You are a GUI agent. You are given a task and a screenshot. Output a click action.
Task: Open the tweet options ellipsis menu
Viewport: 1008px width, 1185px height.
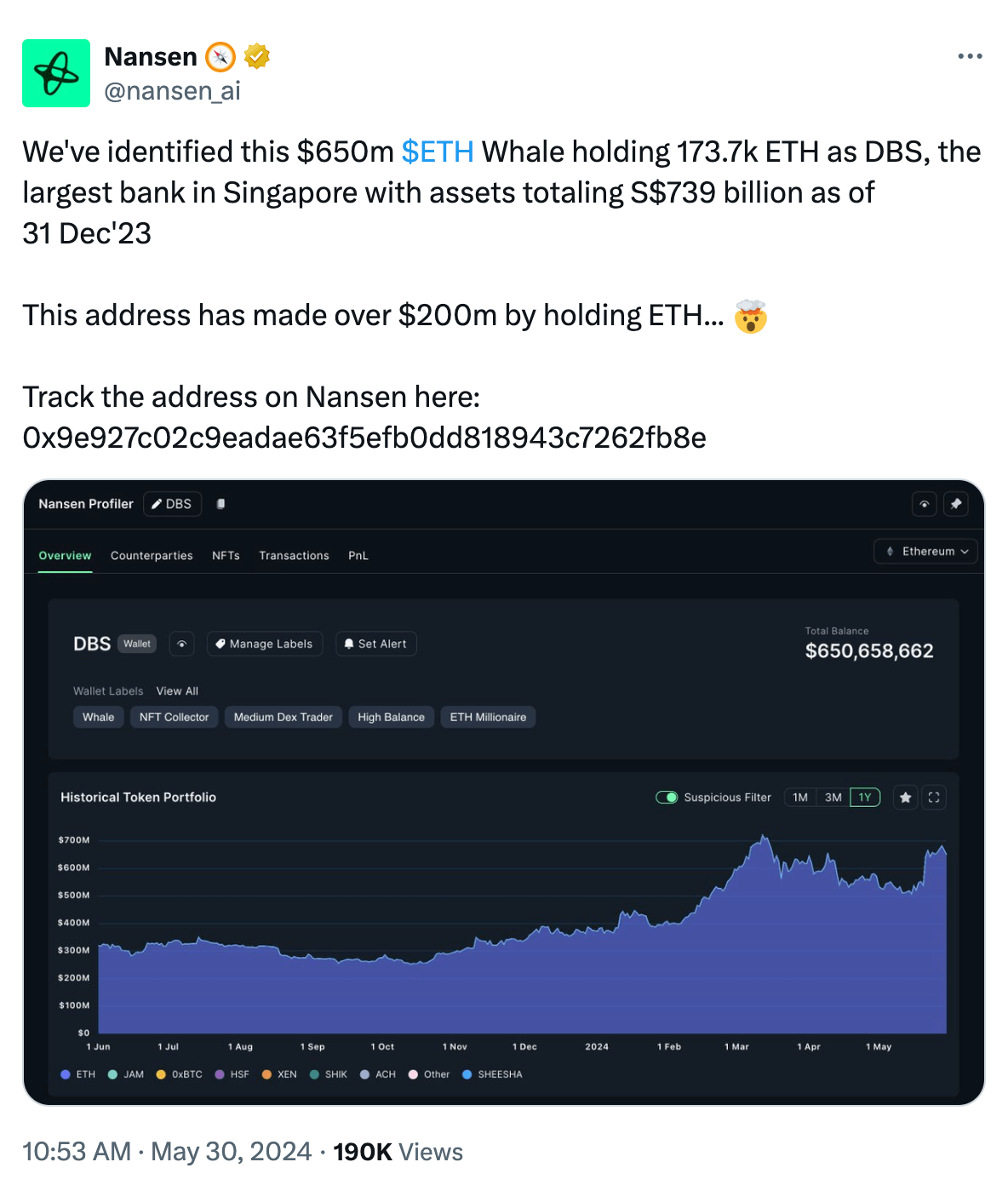[x=970, y=55]
